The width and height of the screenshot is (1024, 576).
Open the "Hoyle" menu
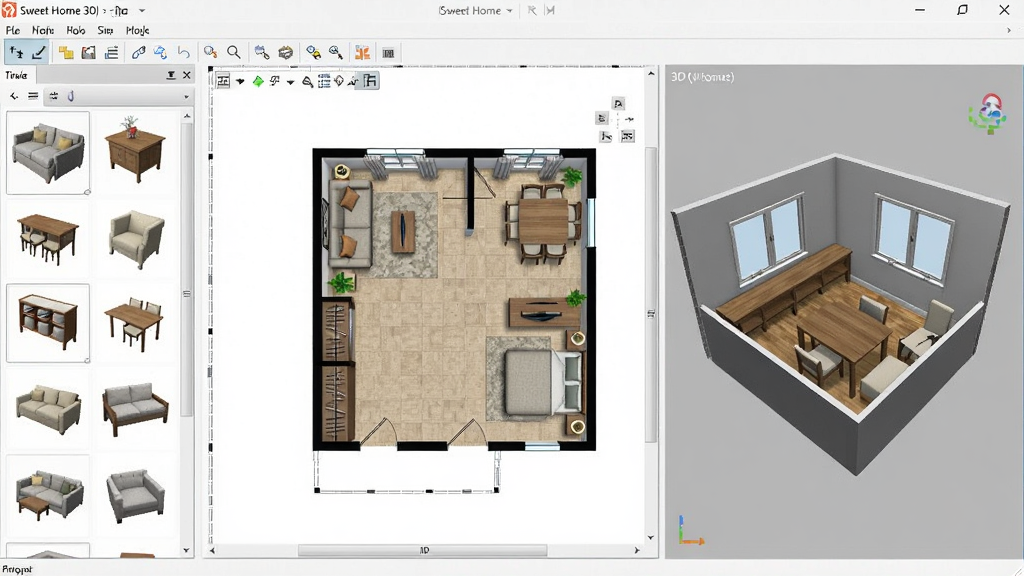click(138, 30)
